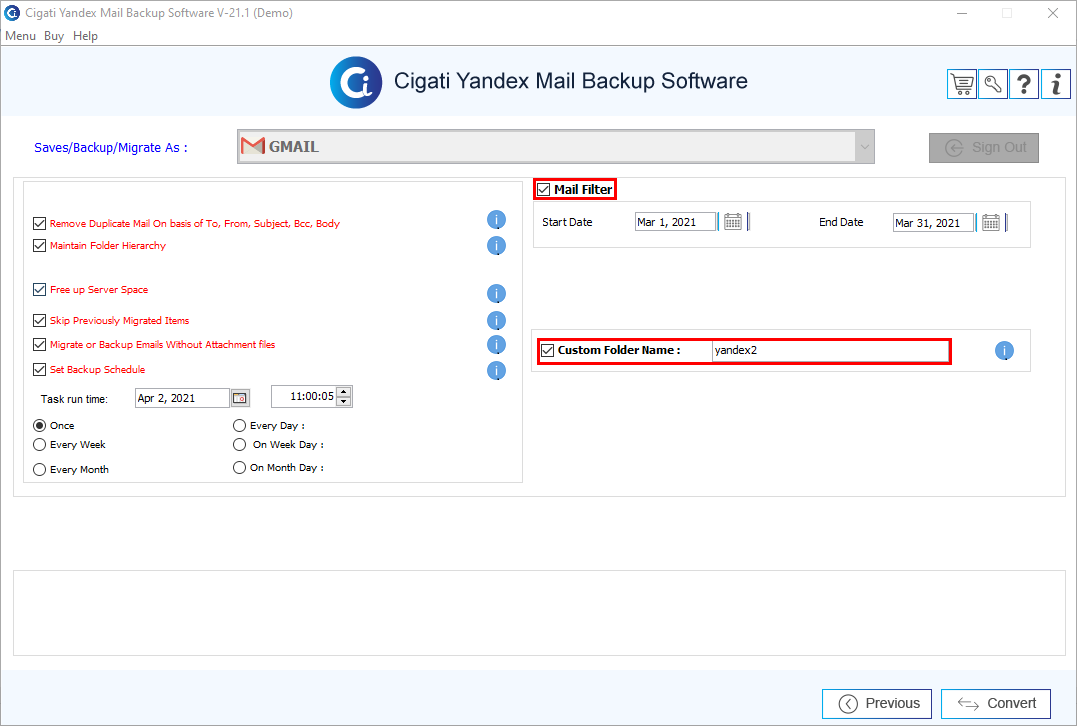
Task: Show info for Remove Duplicate Mail option
Action: 497,220
